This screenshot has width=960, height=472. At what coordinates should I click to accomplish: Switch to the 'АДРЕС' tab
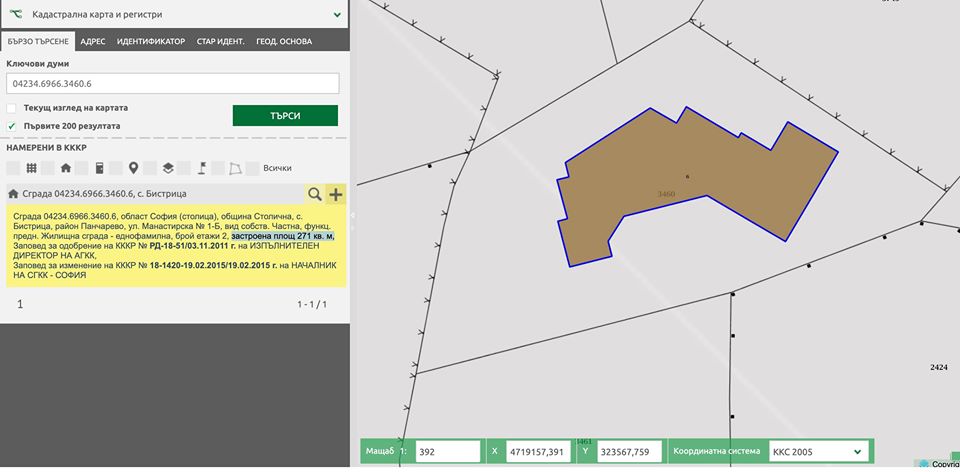92,42
